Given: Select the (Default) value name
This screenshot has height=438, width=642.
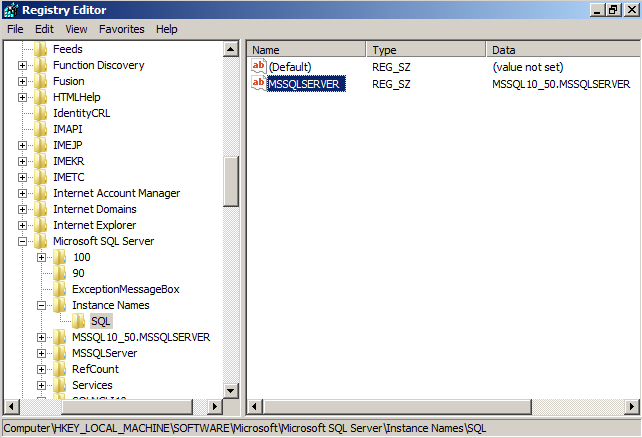Looking at the screenshot, I should pyautogui.click(x=290, y=67).
